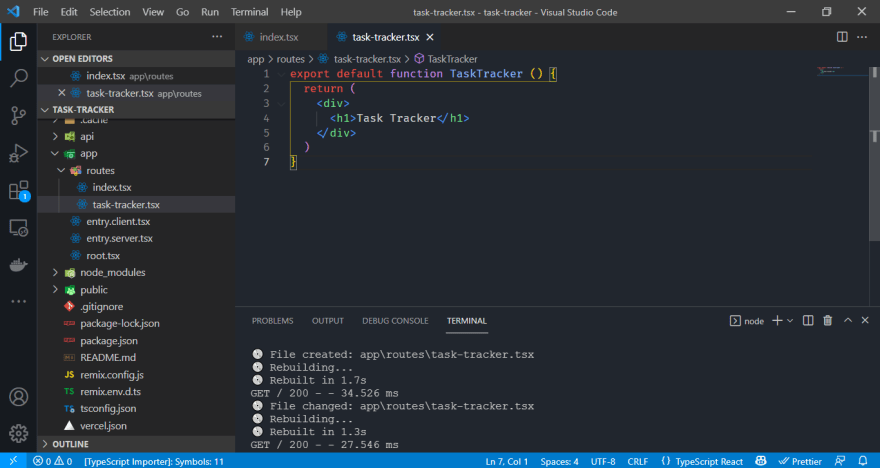Viewport: 880px width, 468px height.
Task: Click the routes breadcrumb segment
Action: [290, 59]
